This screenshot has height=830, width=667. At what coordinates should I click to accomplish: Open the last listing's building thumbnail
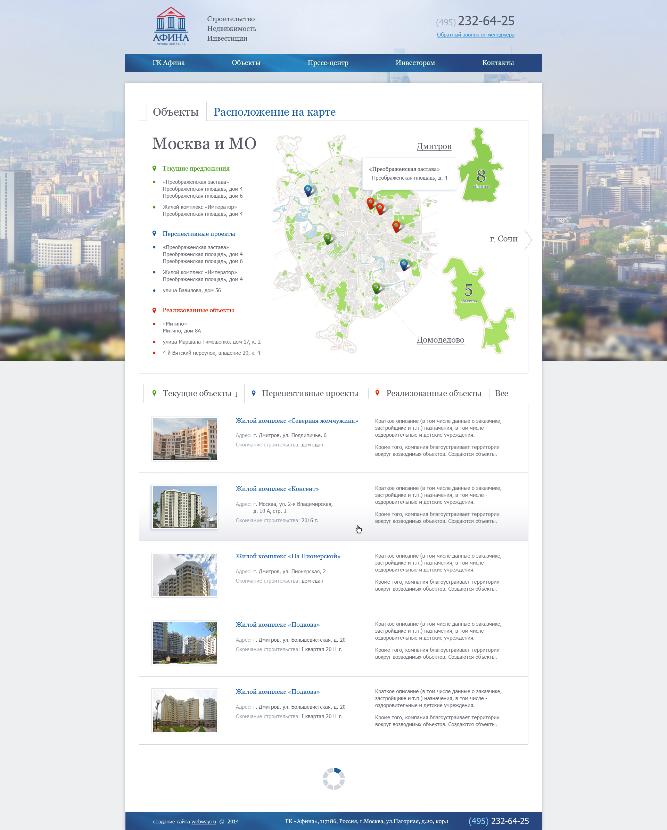[x=184, y=710]
